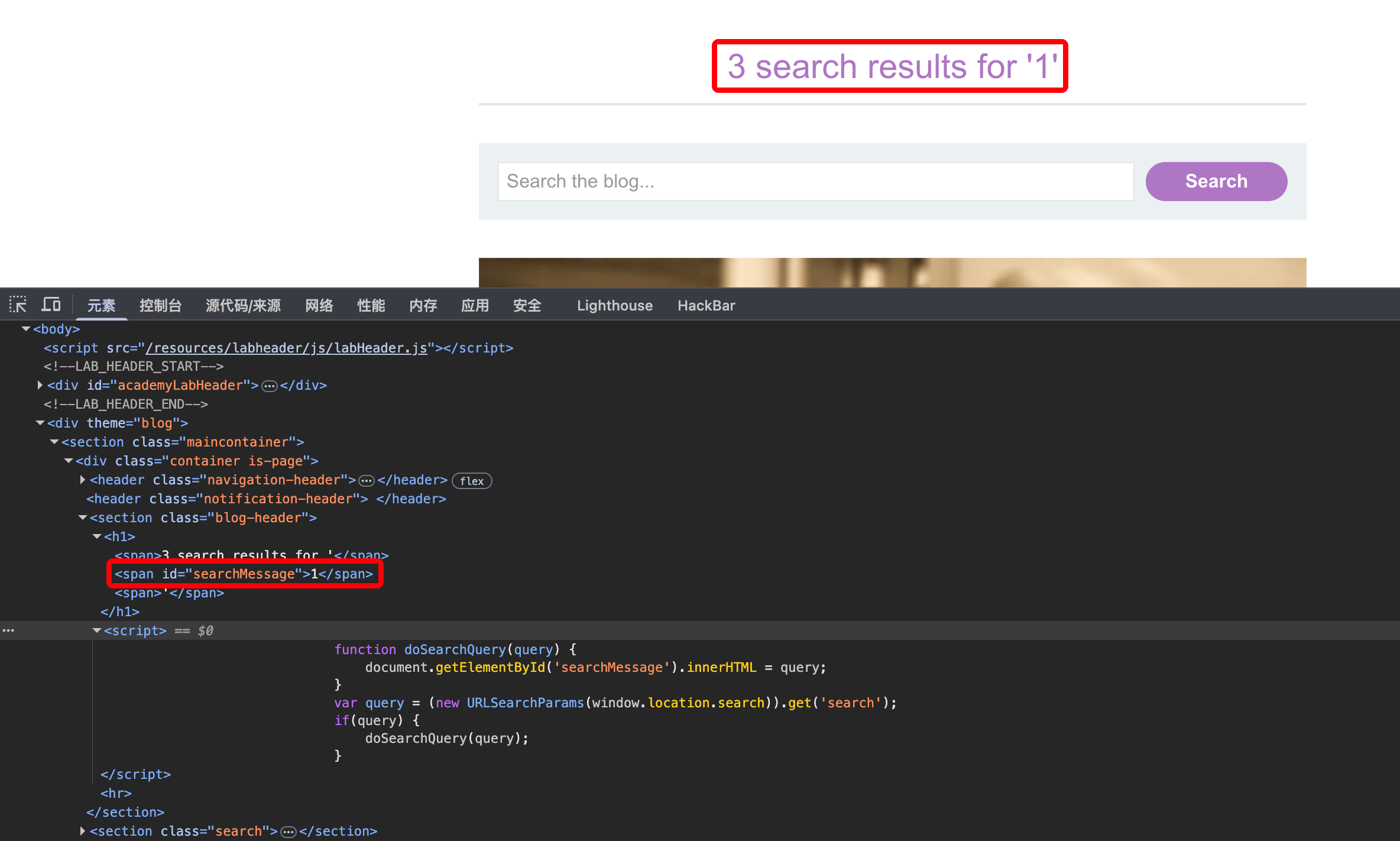Image resolution: width=1400 pixels, height=841 pixels.
Task: Collapse the selected script node
Action: click(97, 630)
